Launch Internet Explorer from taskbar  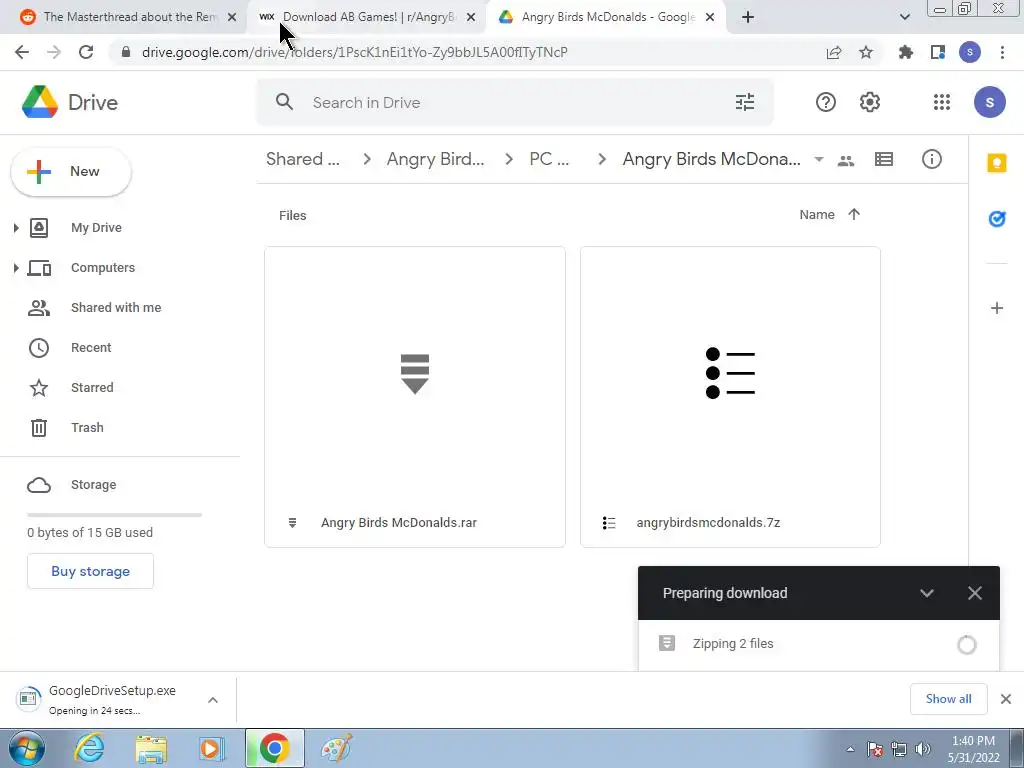coord(89,748)
